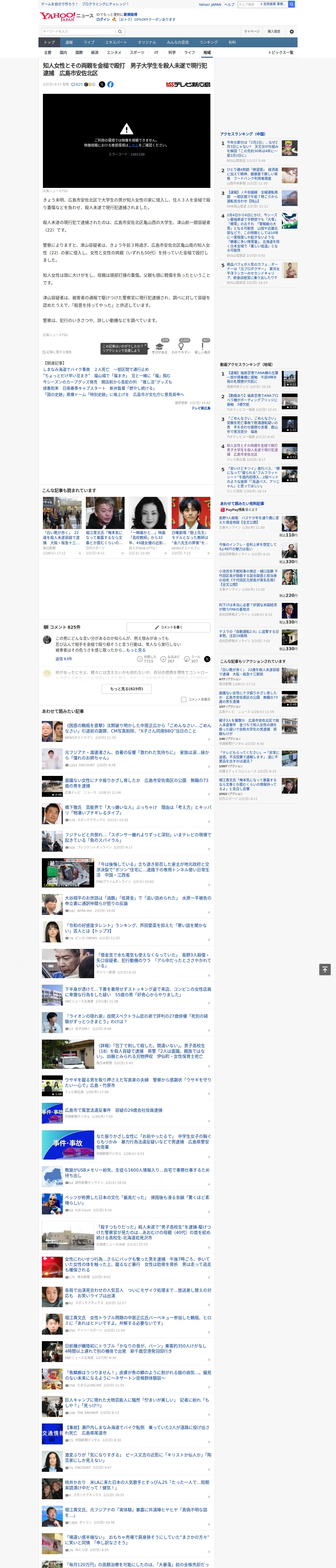Share comment on X icon
The image size is (336, 1568).
point(207,659)
